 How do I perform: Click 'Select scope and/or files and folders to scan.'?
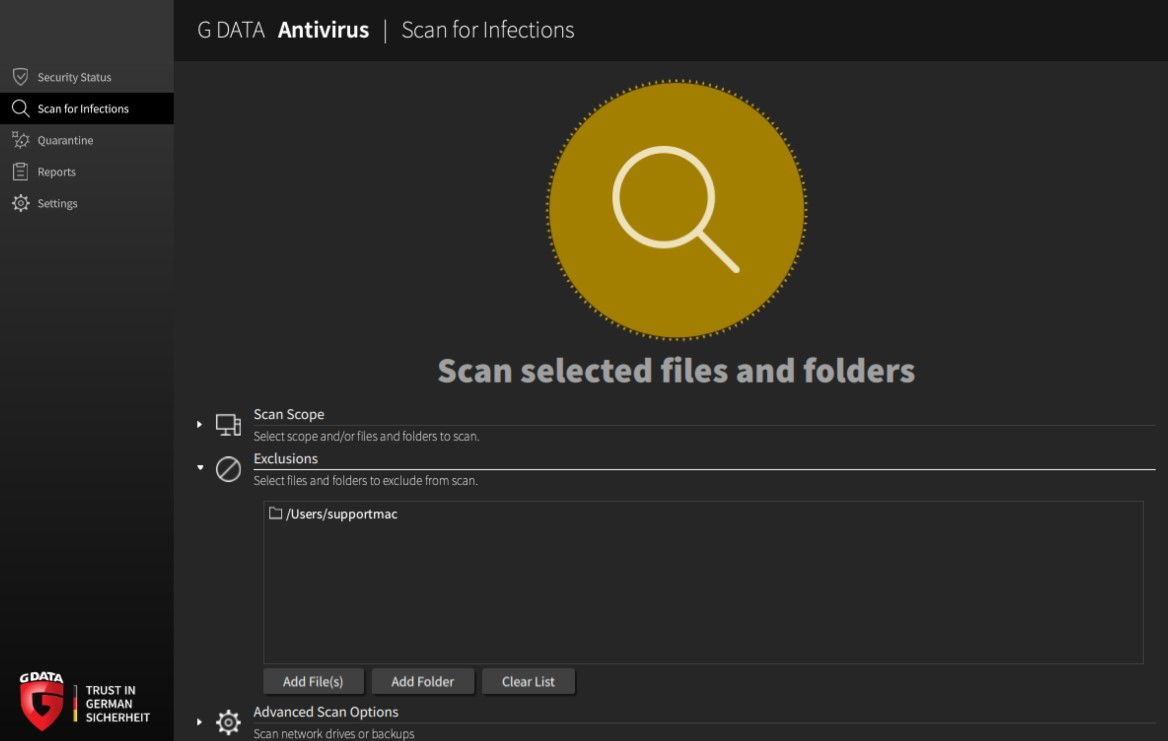click(x=366, y=436)
